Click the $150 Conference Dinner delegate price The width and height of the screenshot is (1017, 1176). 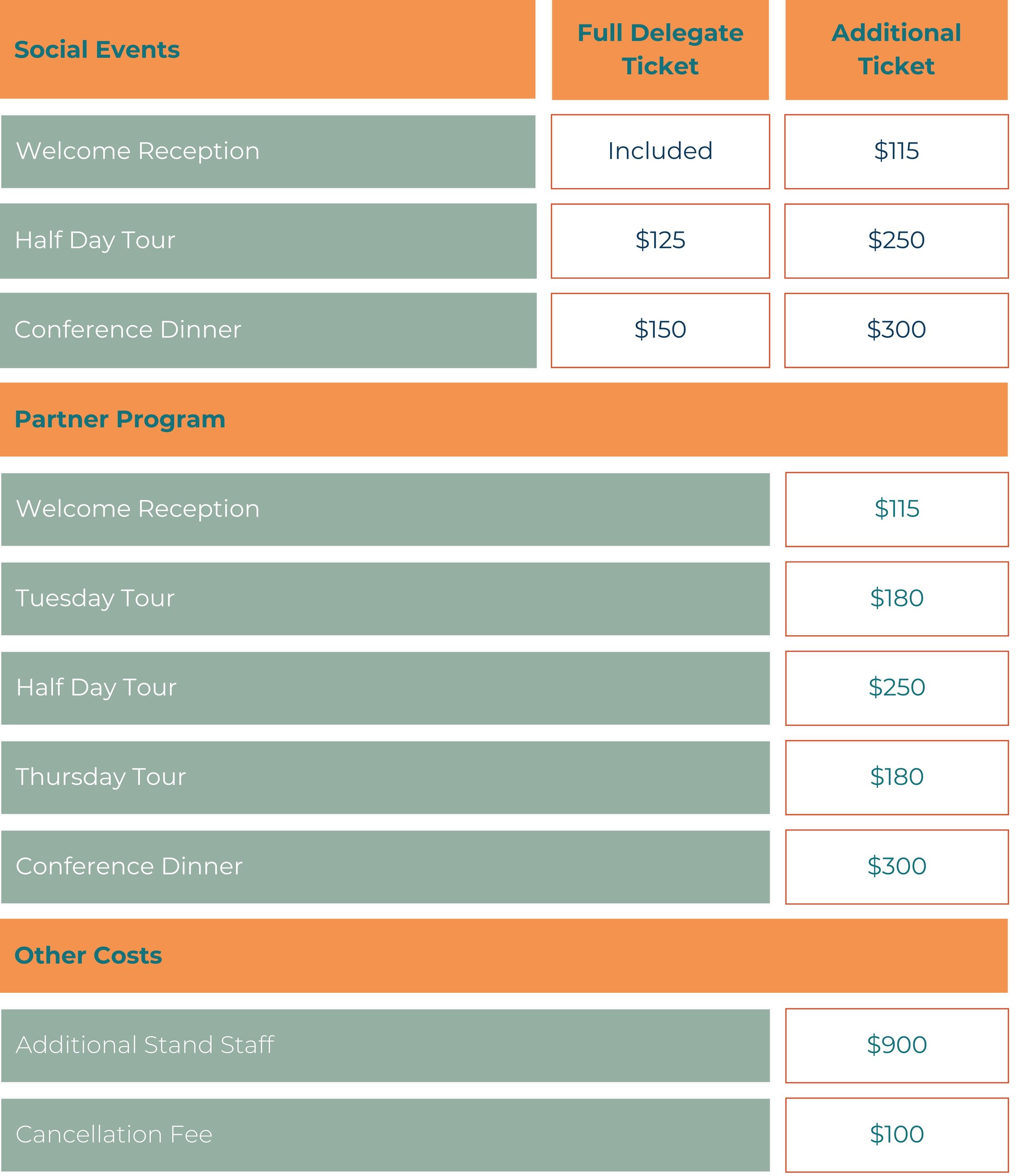[x=660, y=330]
